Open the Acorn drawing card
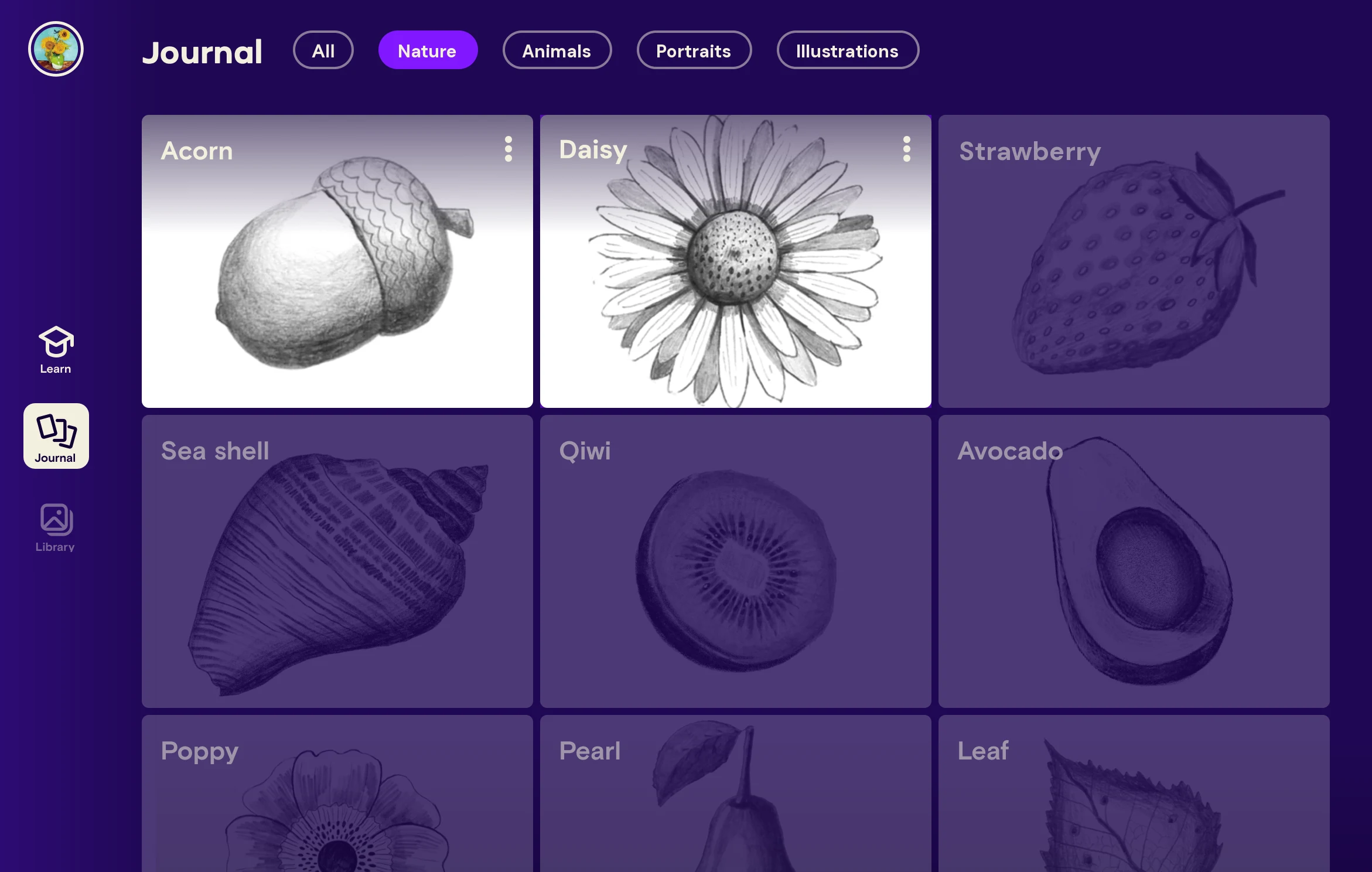 click(337, 261)
